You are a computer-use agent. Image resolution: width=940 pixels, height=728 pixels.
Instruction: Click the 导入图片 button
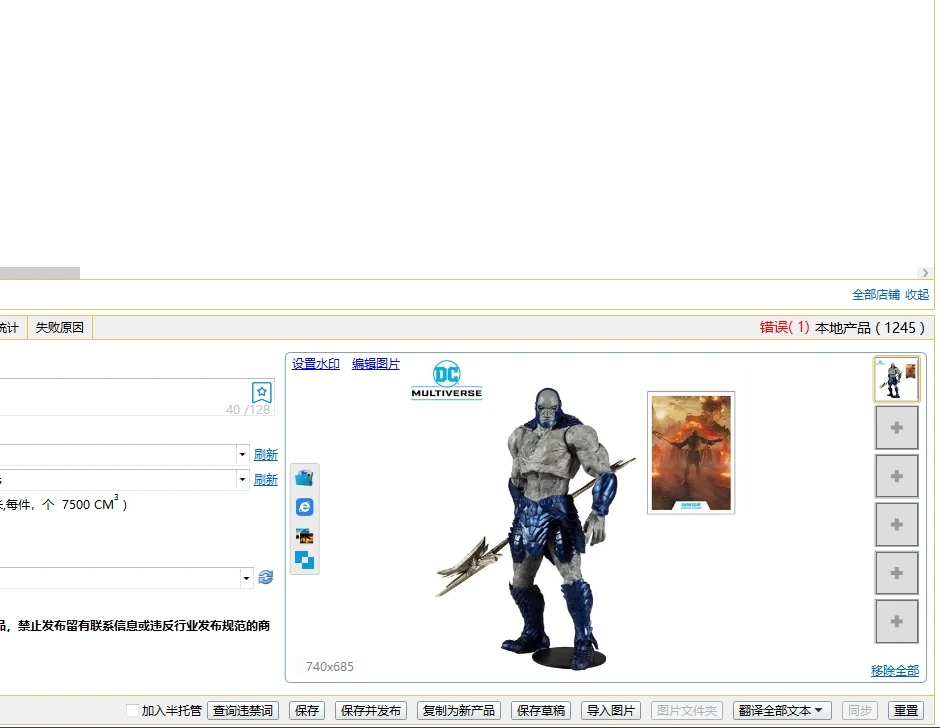(x=610, y=711)
